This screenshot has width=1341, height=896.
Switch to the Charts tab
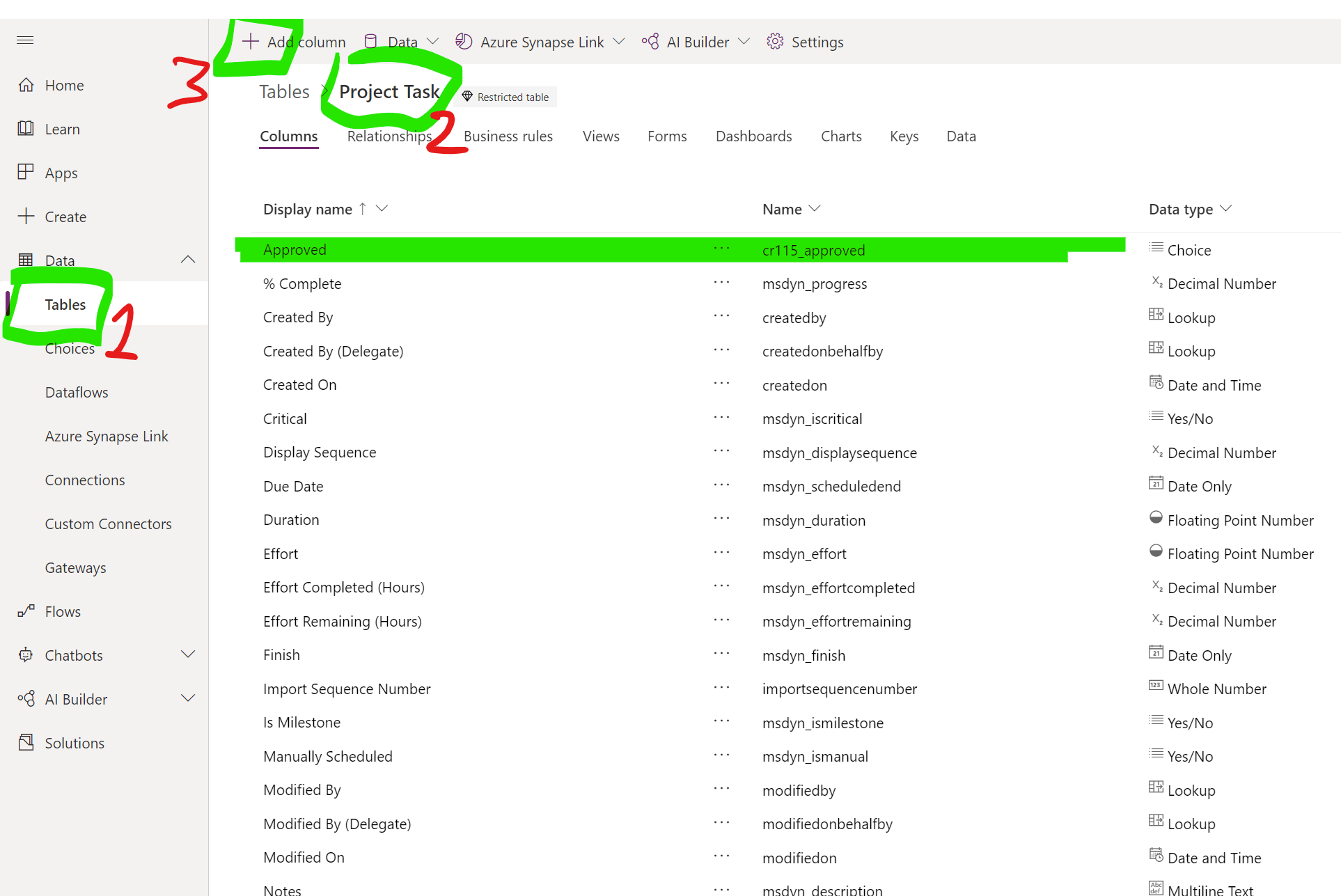coord(841,136)
